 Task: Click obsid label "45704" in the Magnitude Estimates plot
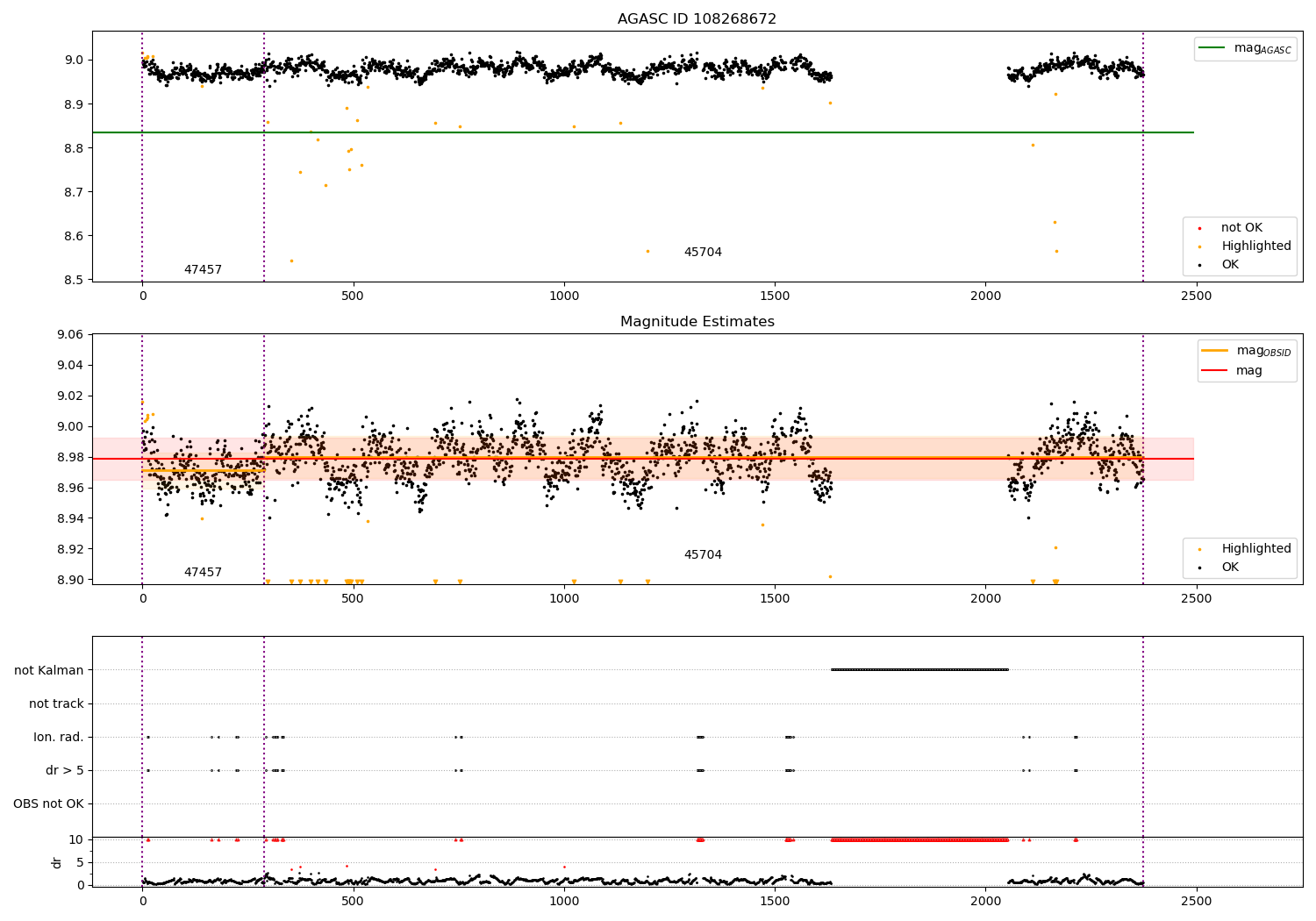tap(703, 555)
